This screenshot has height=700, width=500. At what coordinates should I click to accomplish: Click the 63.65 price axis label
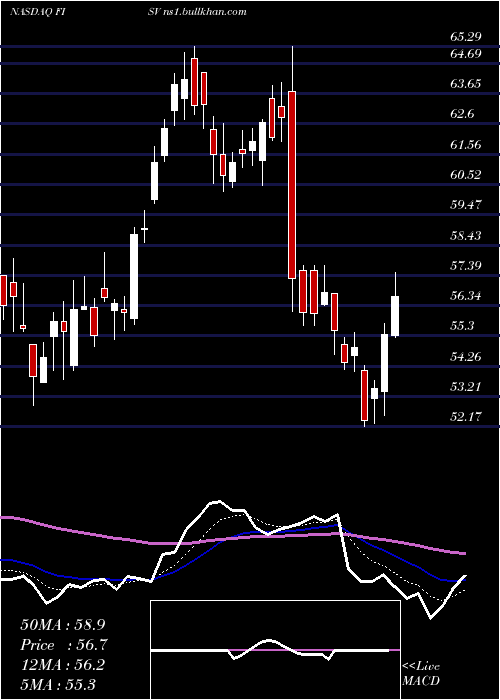pyautogui.click(x=466, y=83)
